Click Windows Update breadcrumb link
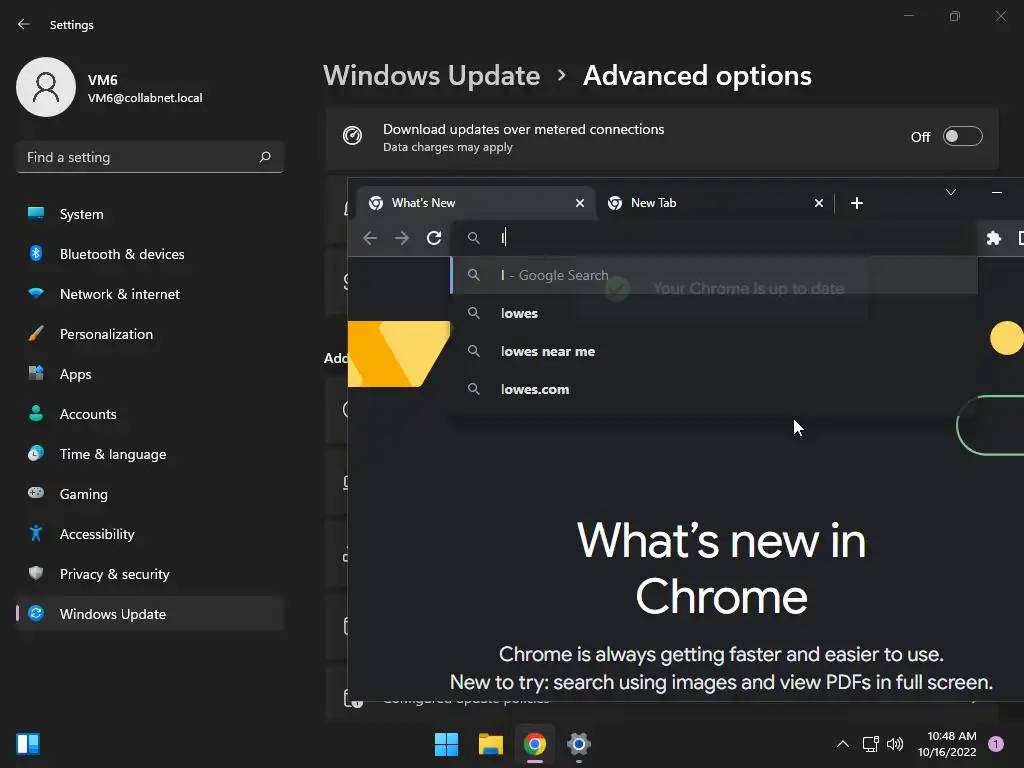This screenshot has width=1024, height=768. [x=431, y=76]
